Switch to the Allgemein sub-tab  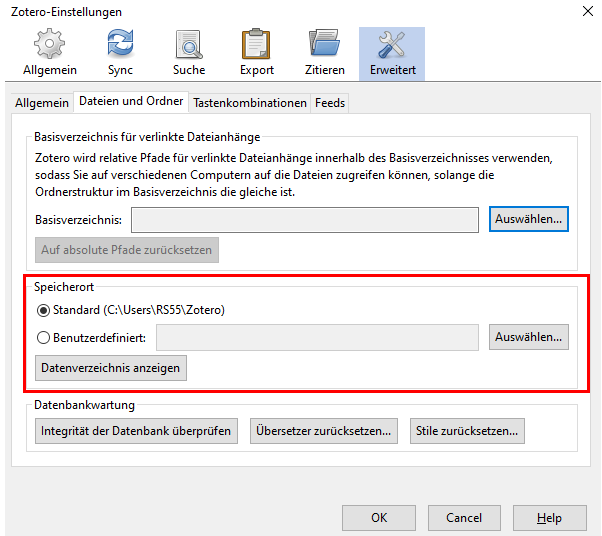tap(42, 103)
